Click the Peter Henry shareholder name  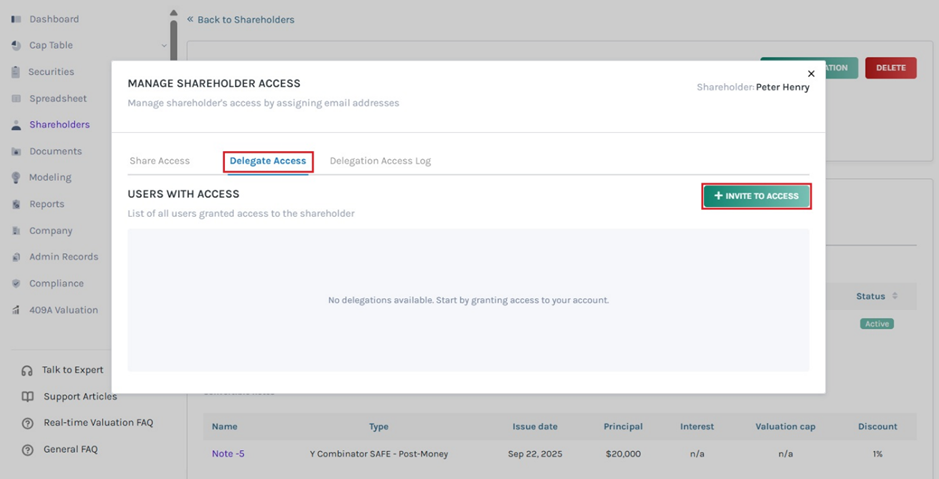782,87
